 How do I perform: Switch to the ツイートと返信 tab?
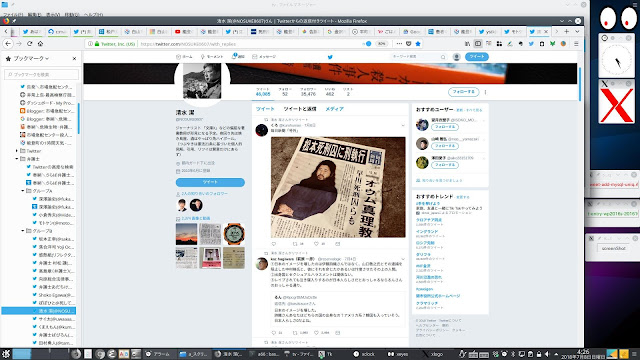pyautogui.click(x=300, y=109)
